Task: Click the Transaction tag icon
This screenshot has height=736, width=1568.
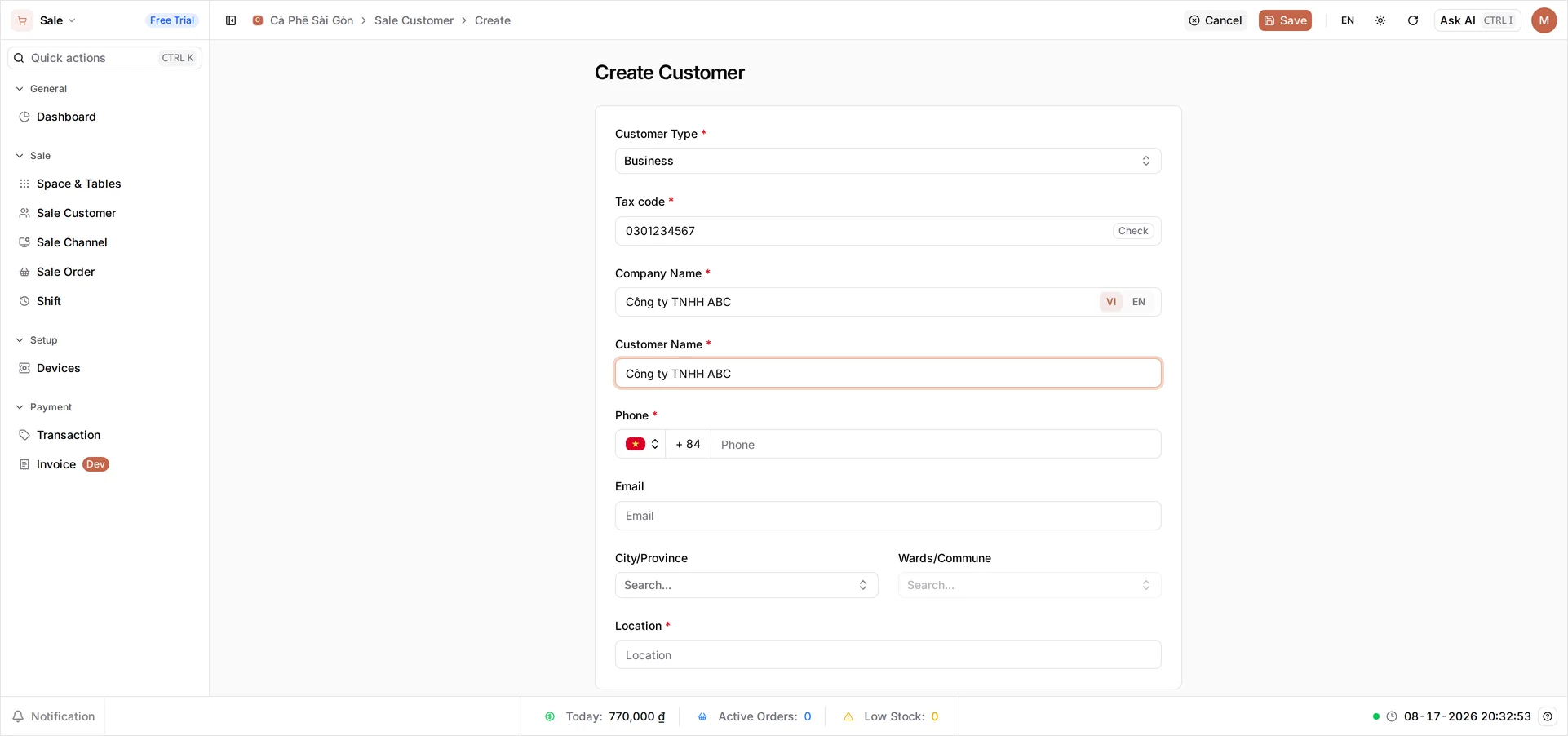Action: point(24,435)
